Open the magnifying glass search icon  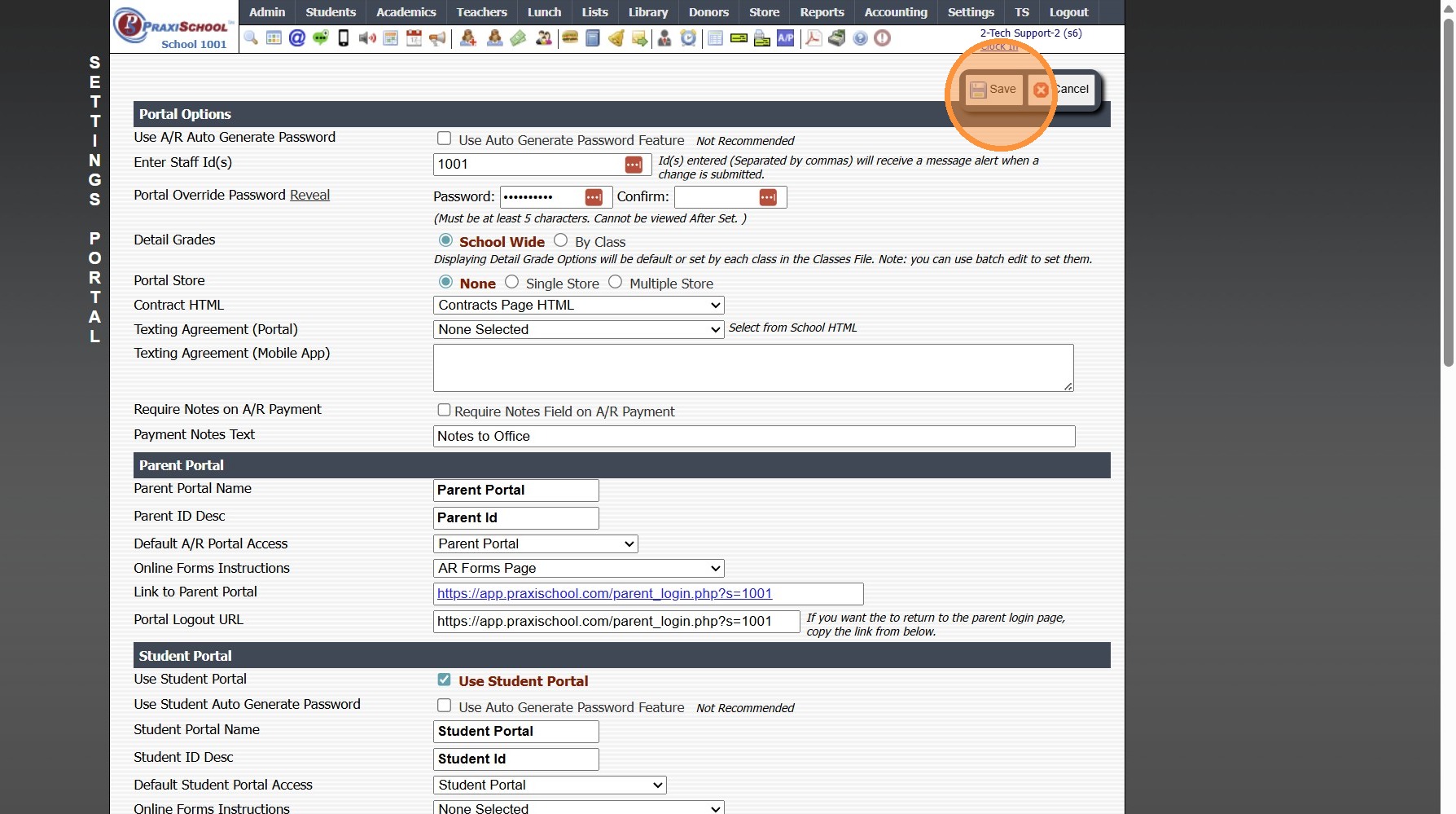[251, 38]
